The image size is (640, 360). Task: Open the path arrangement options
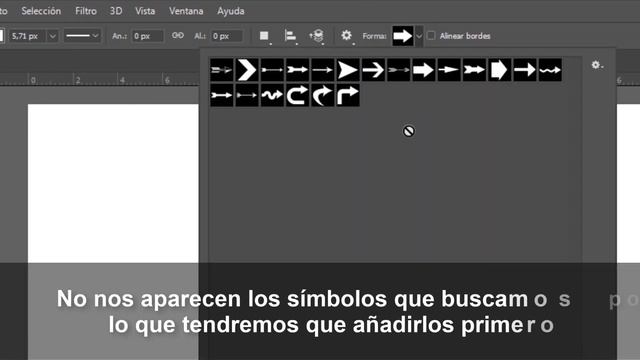tap(317, 36)
